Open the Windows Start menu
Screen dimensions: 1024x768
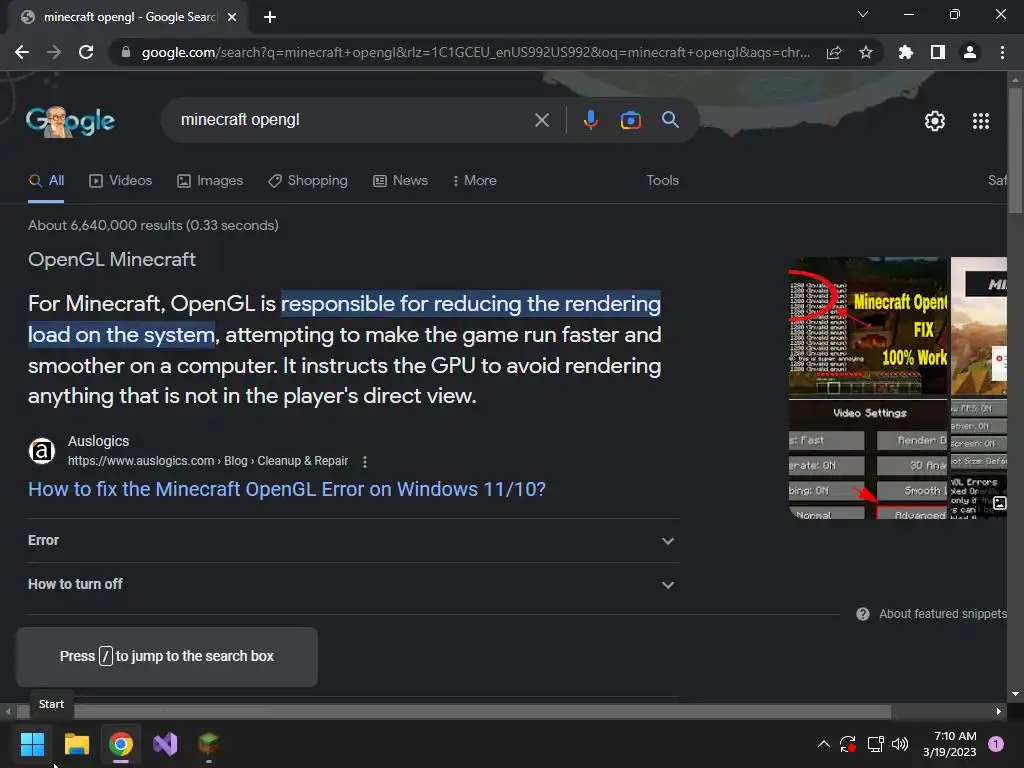[x=32, y=744]
